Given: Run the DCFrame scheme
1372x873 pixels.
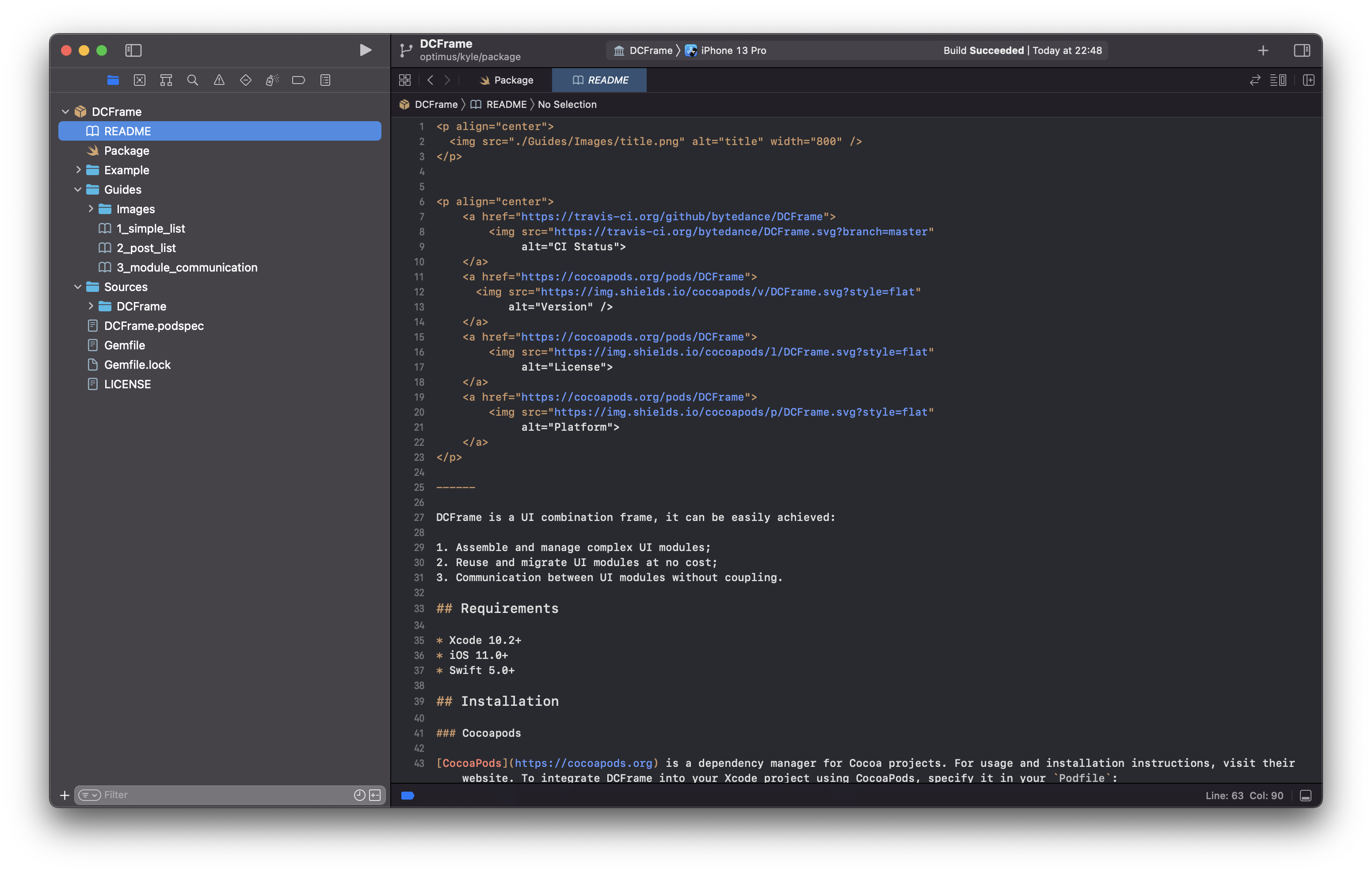Looking at the screenshot, I should pyautogui.click(x=365, y=50).
